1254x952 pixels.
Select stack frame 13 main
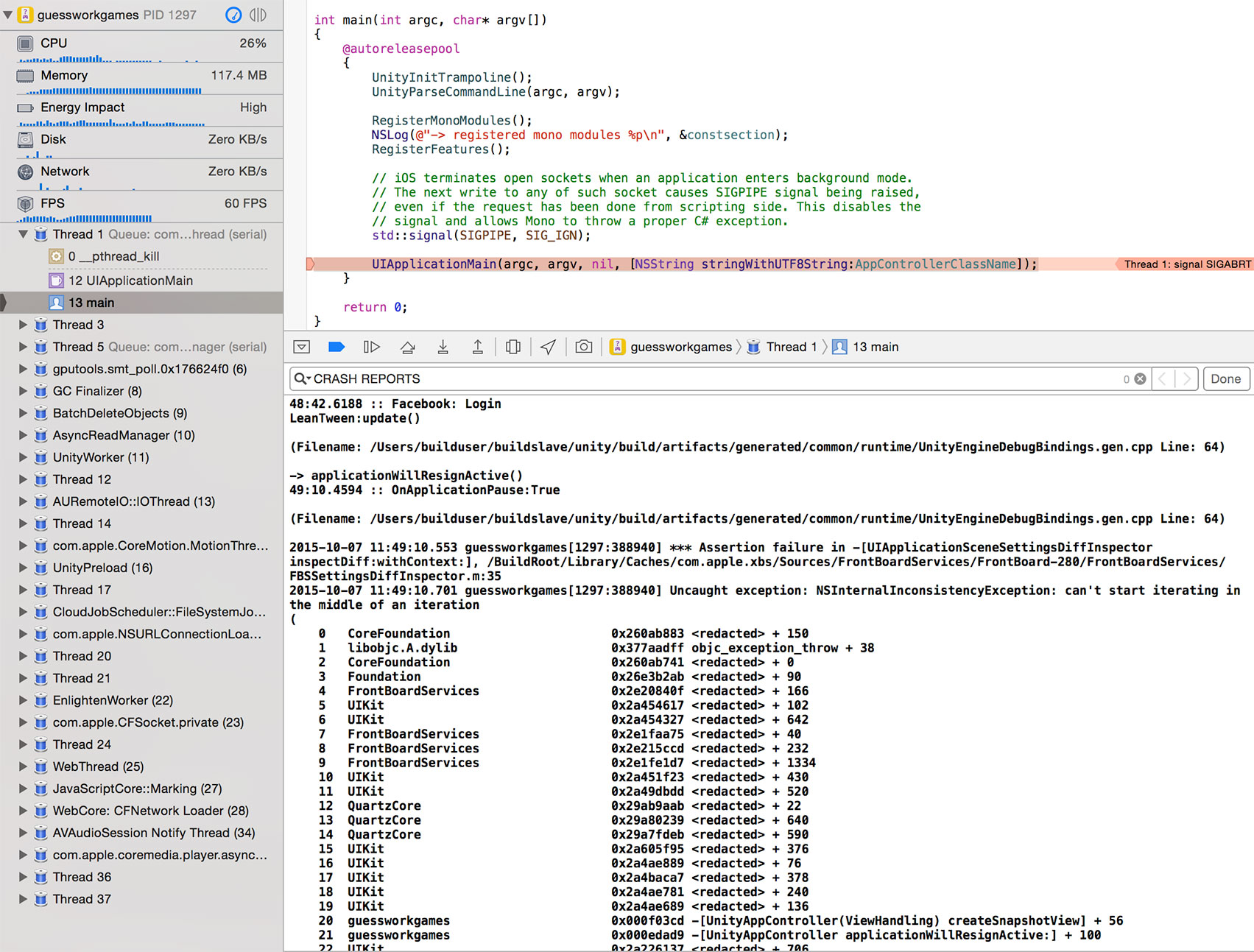coord(141,303)
